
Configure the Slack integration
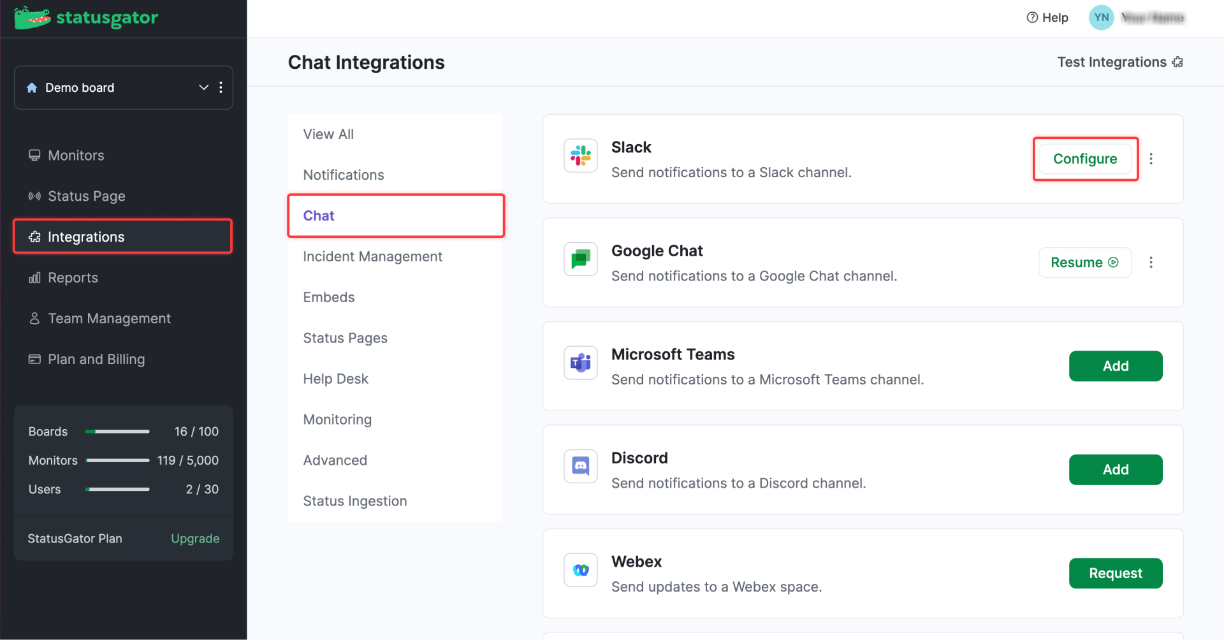click(1085, 159)
